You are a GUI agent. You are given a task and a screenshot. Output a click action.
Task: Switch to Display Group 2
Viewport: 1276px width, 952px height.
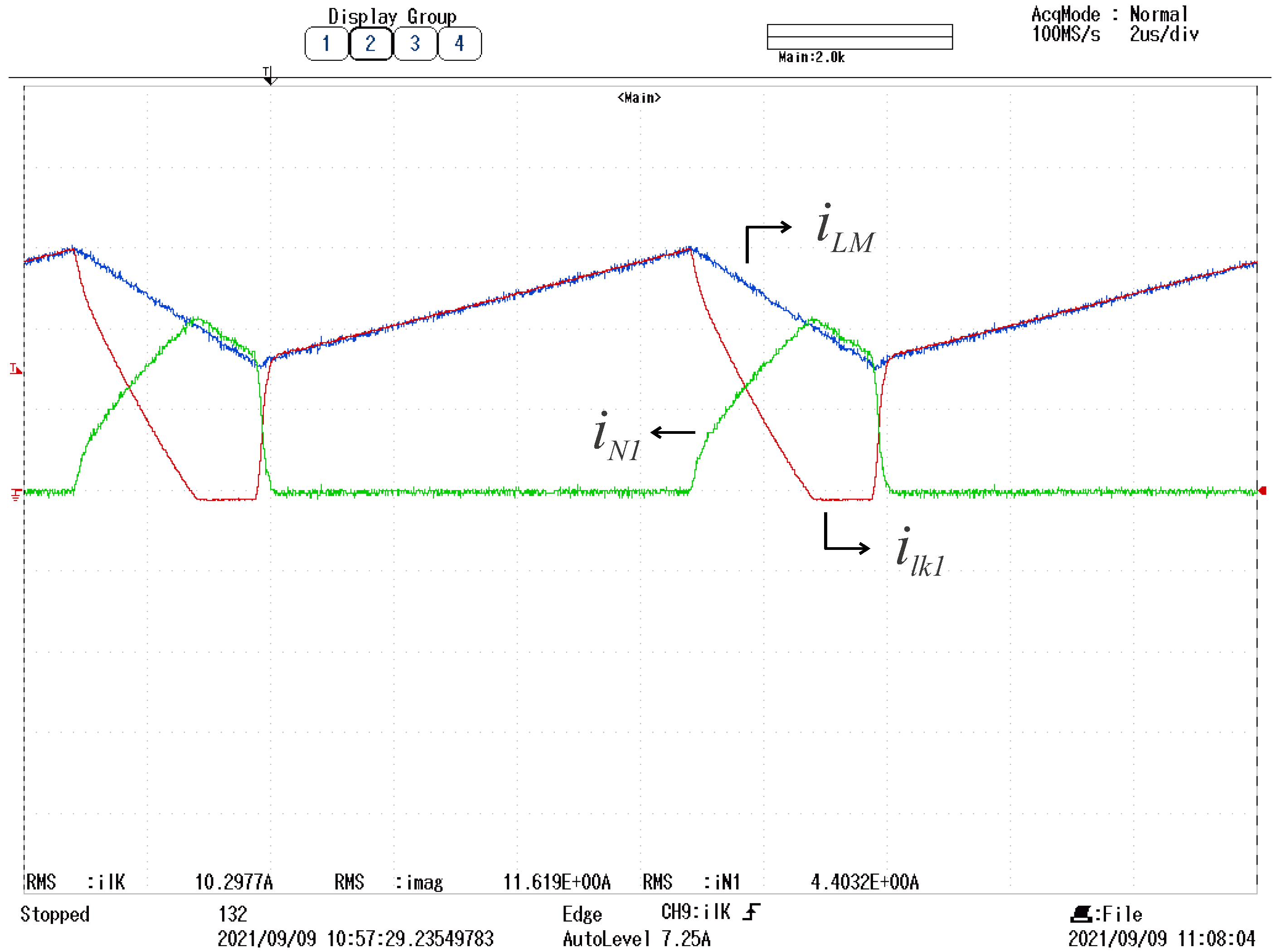coord(370,44)
